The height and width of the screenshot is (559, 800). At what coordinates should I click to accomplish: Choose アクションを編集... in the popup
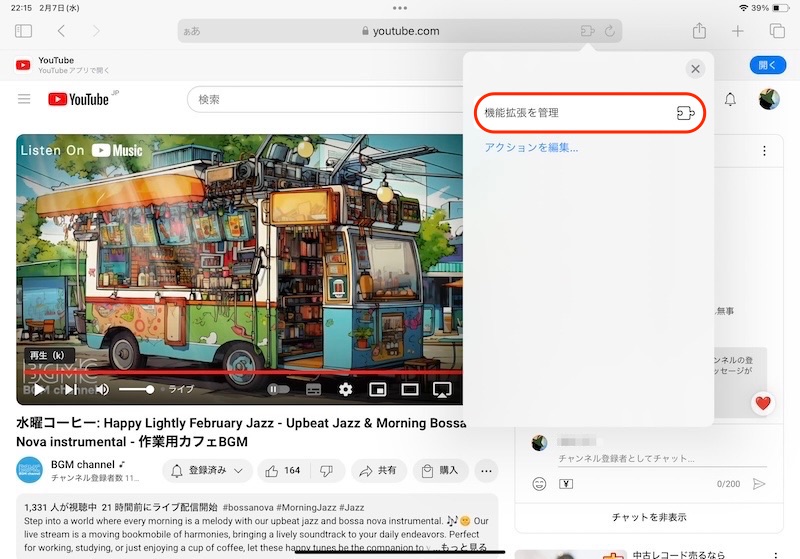coord(531,148)
